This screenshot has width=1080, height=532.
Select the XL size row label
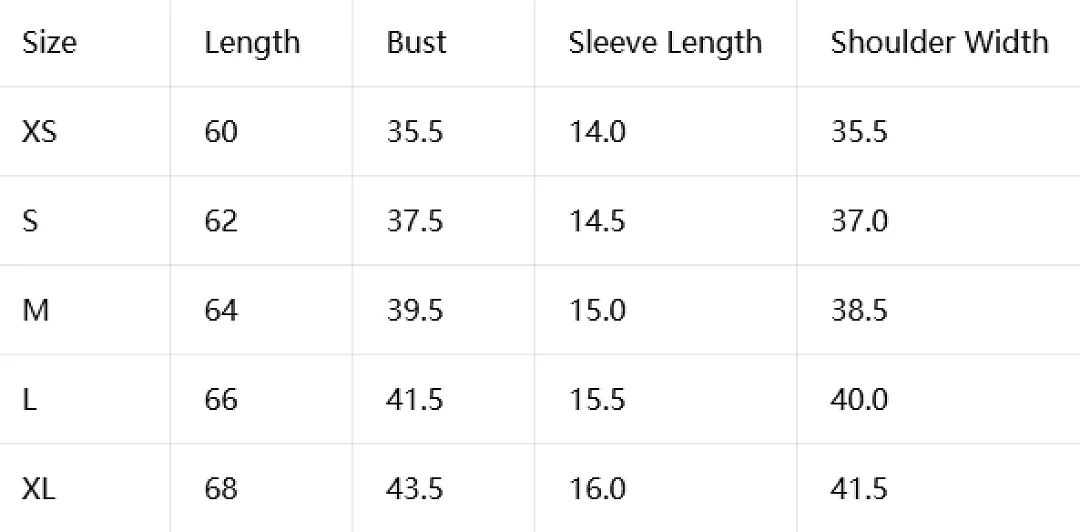coord(39,489)
